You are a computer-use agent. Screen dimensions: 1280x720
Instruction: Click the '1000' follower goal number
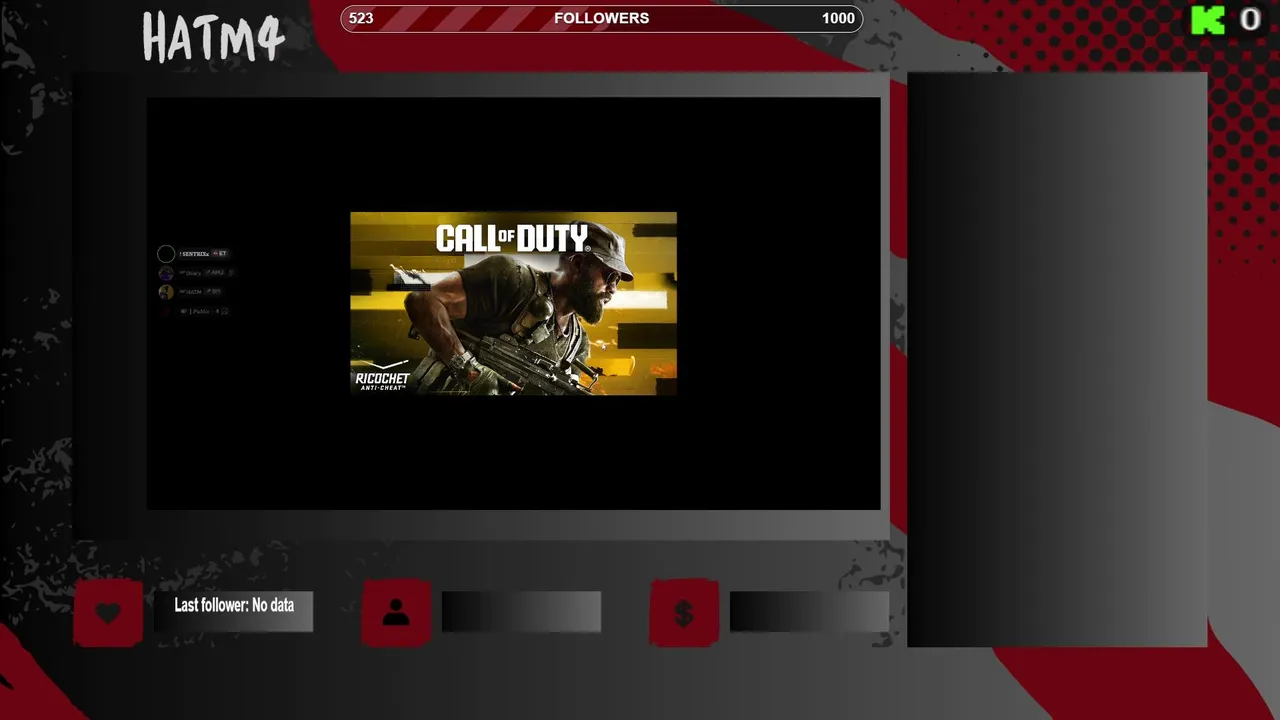(838, 18)
